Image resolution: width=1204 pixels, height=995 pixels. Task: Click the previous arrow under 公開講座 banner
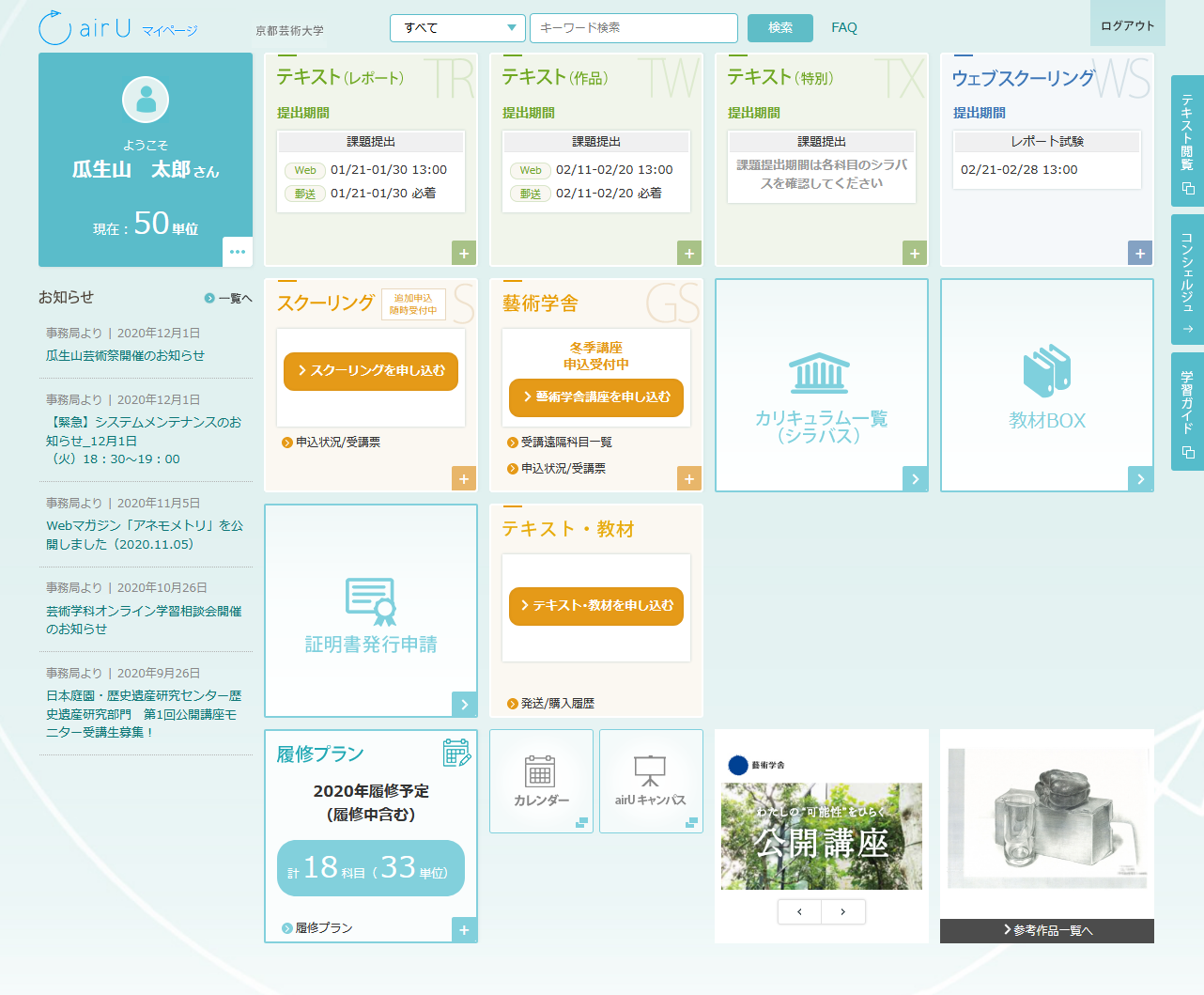tap(799, 911)
